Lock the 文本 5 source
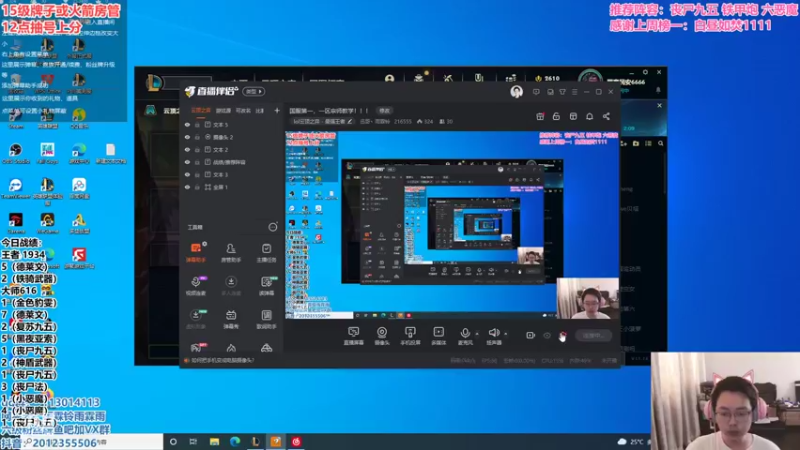This screenshot has height=450, width=800. 197,124
